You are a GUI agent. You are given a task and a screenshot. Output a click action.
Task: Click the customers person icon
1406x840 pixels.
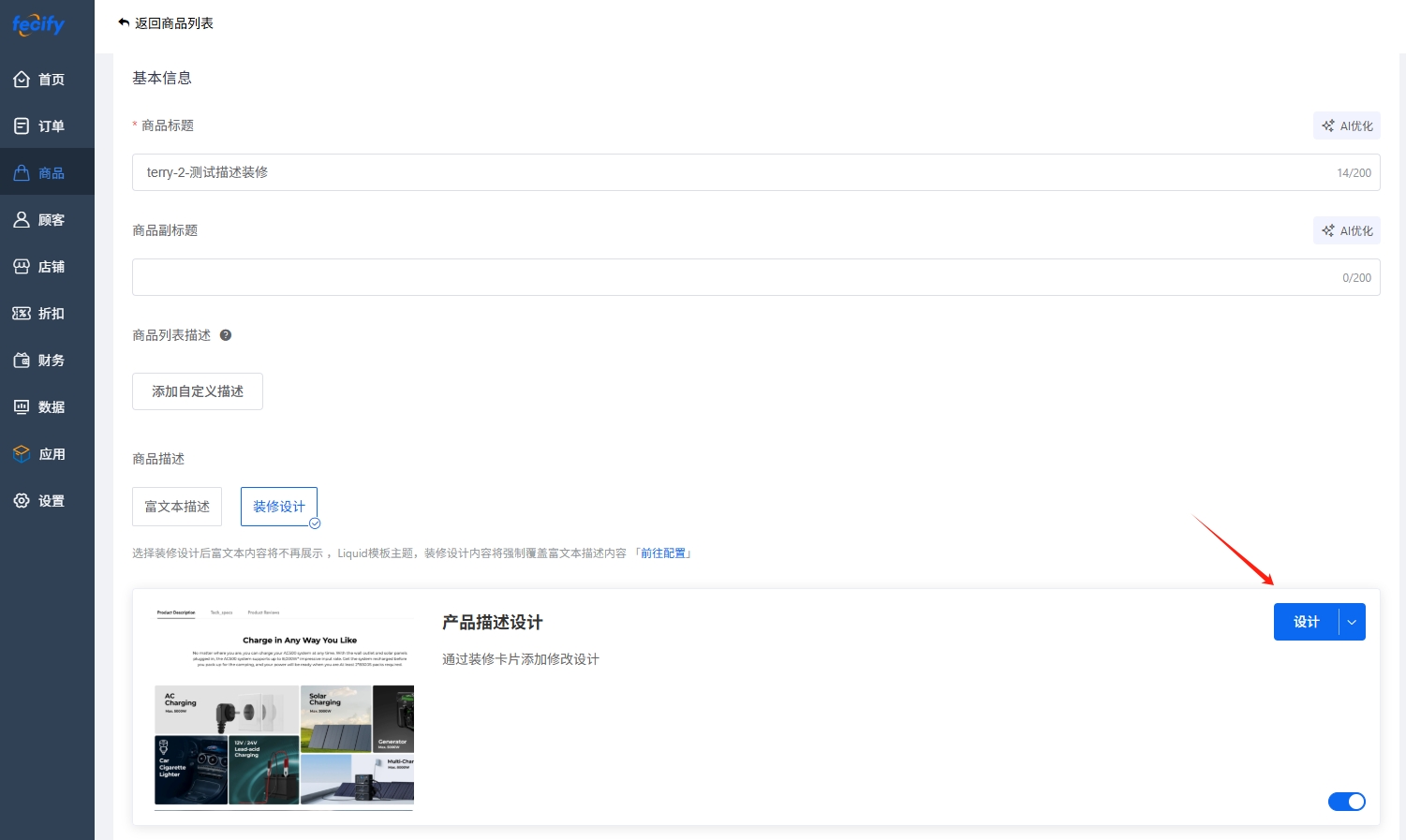[x=22, y=220]
